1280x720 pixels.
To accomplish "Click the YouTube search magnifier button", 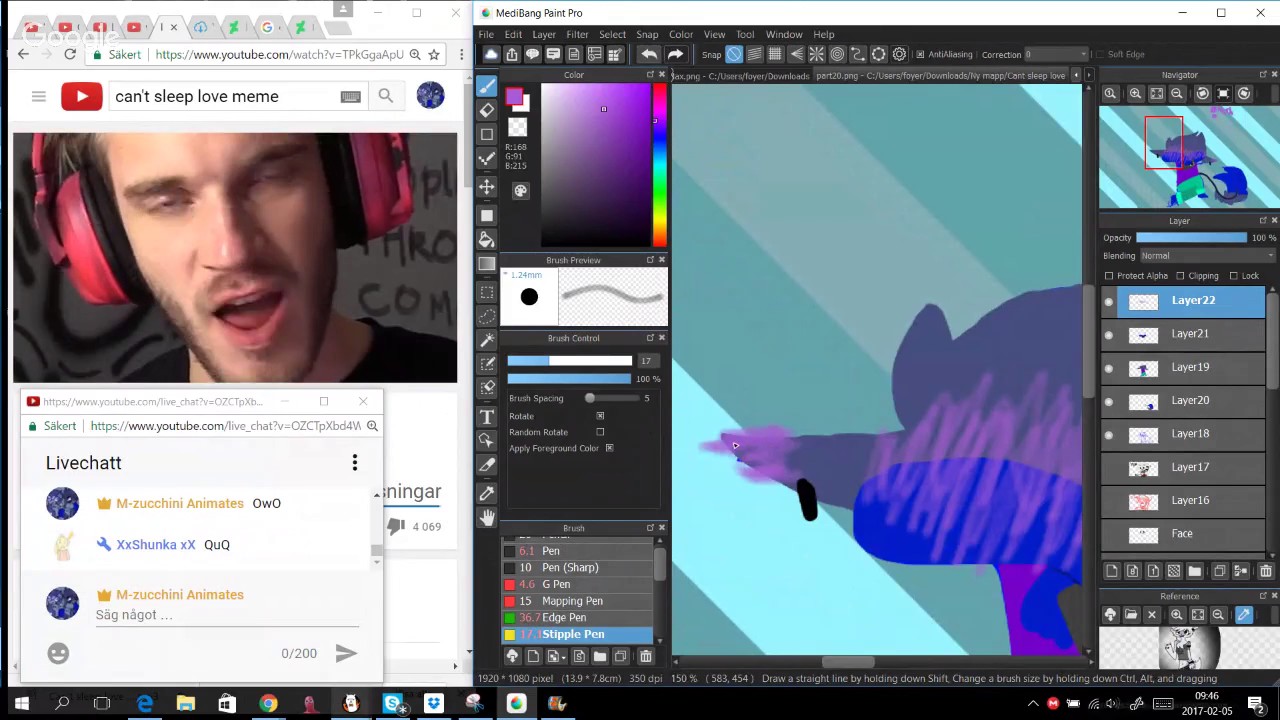I will point(385,96).
